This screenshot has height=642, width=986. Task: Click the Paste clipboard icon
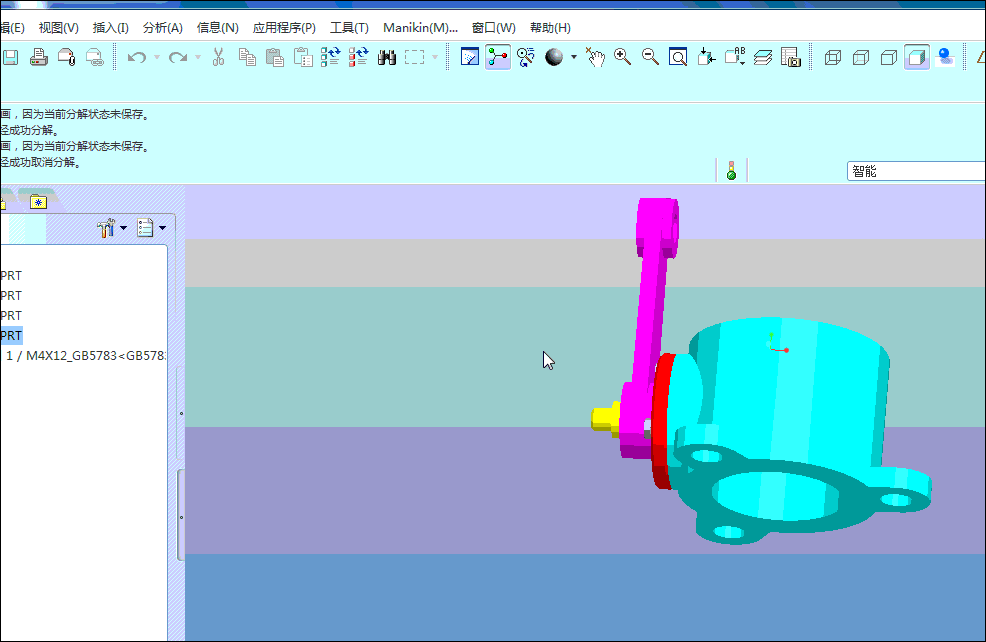pos(275,57)
